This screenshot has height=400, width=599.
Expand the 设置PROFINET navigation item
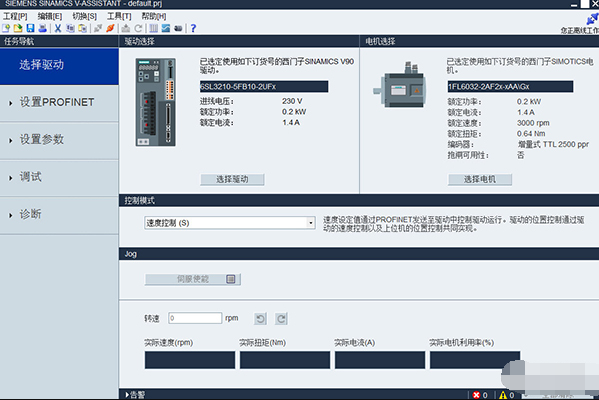(x=59, y=102)
